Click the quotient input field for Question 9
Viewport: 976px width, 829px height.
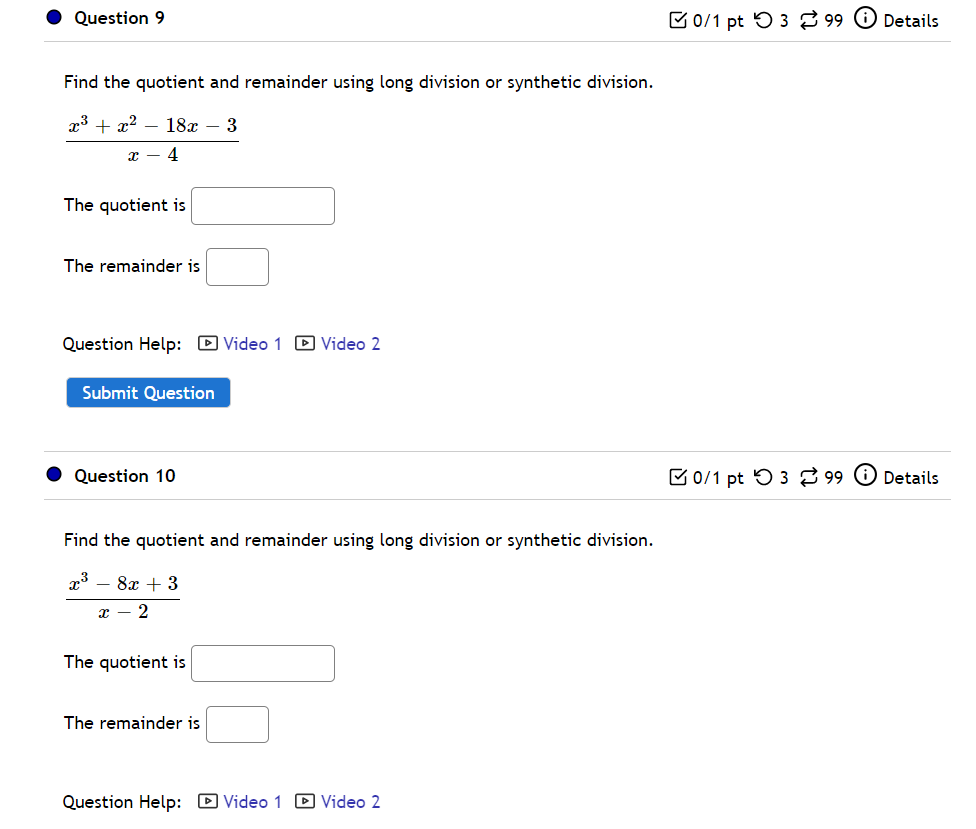pos(262,206)
